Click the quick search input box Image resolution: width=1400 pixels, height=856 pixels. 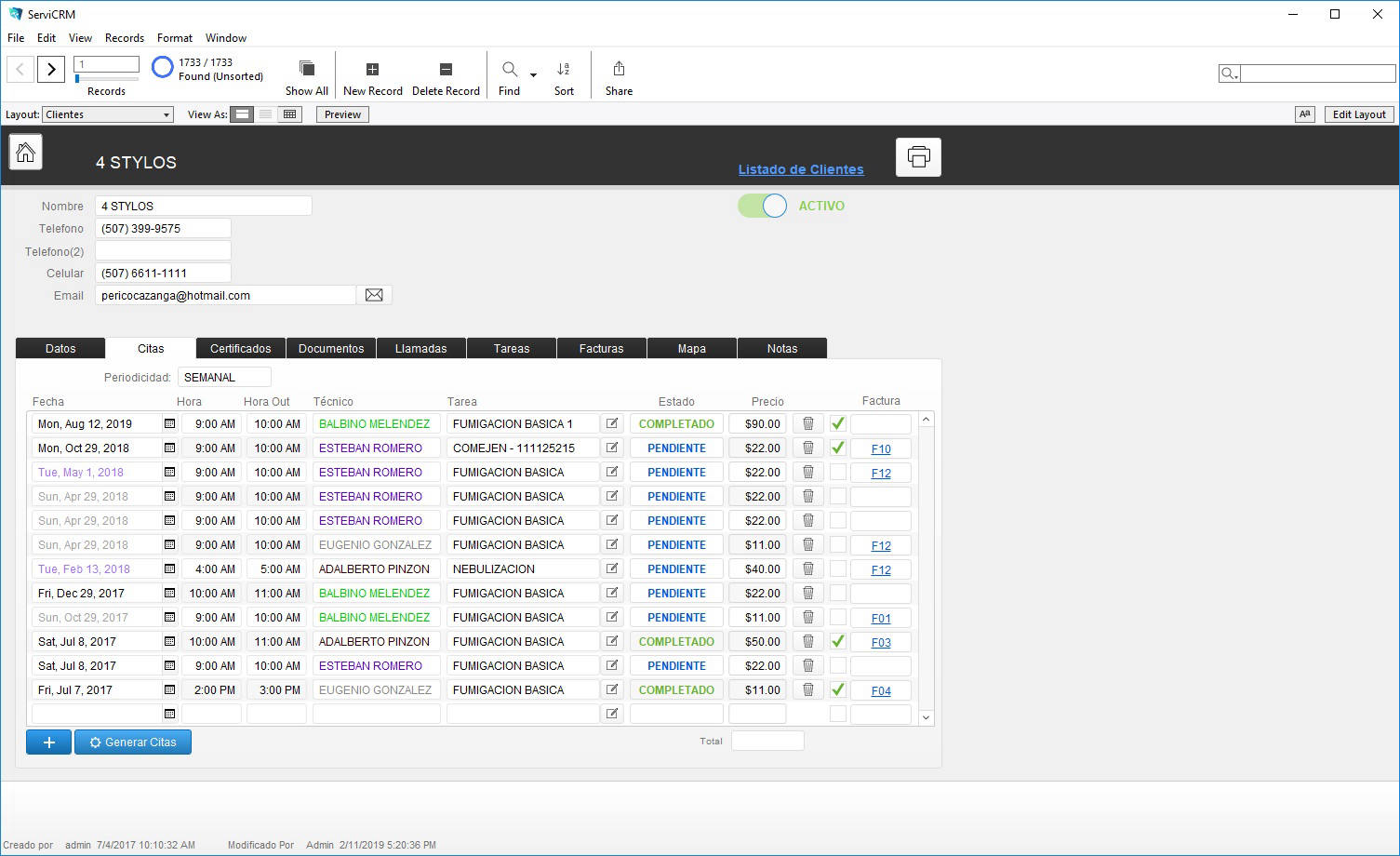coord(1318,74)
